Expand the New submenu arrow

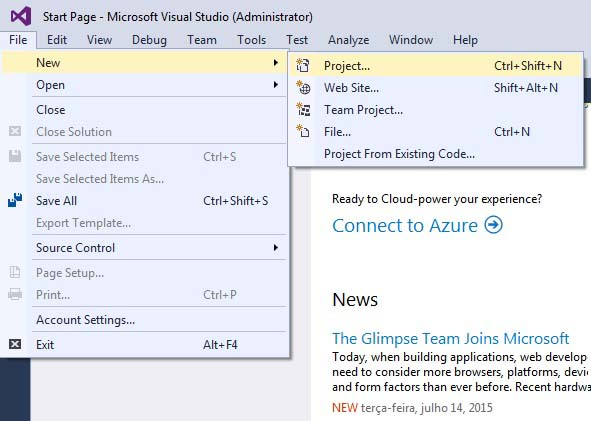[x=276, y=63]
